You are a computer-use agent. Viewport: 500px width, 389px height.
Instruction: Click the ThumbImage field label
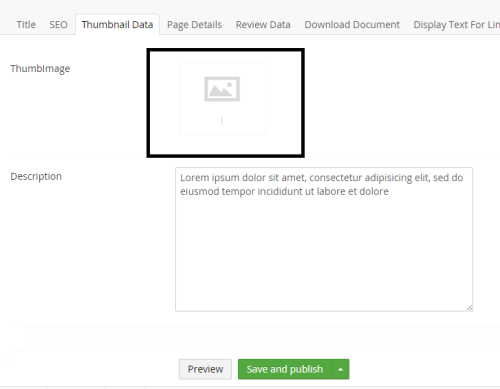pyautogui.click(x=40, y=68)
